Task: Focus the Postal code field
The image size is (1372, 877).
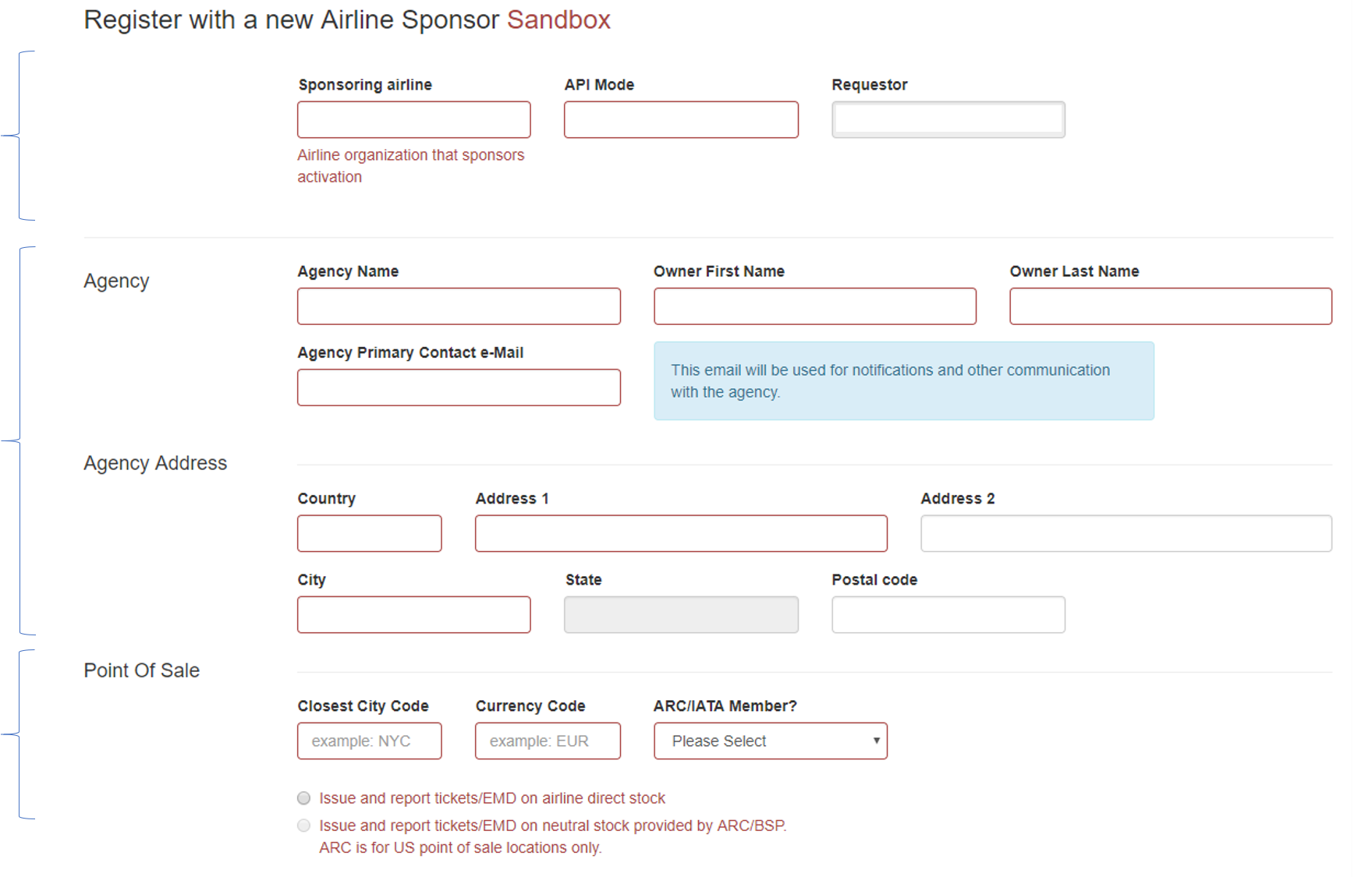Action: [948, 614]
